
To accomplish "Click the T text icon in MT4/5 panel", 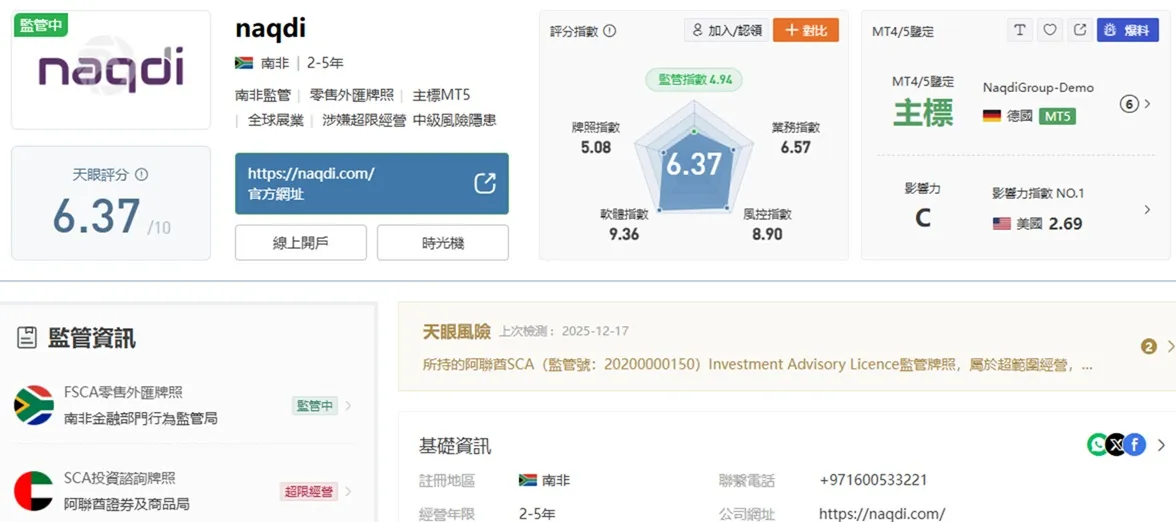I will [1019, 30].
